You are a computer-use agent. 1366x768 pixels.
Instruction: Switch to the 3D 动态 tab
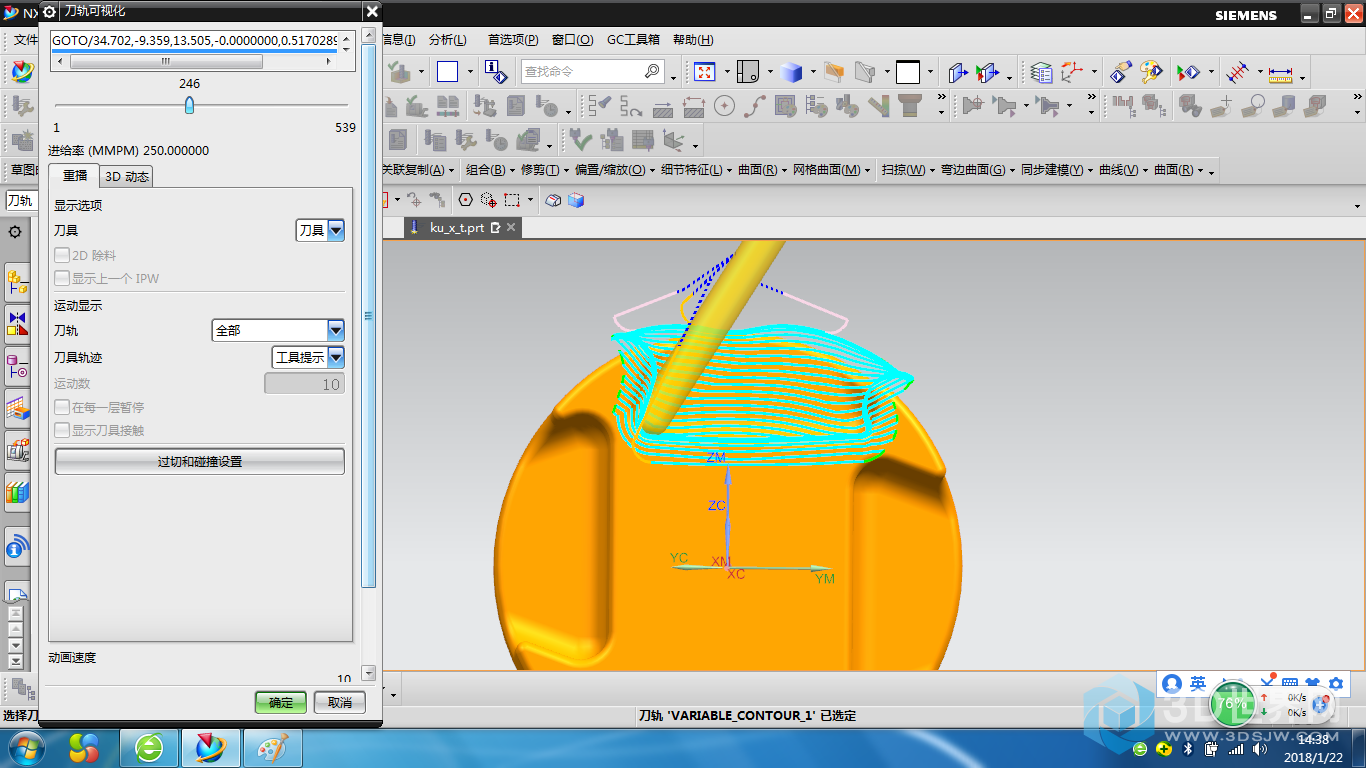click(x=128, y=177)
